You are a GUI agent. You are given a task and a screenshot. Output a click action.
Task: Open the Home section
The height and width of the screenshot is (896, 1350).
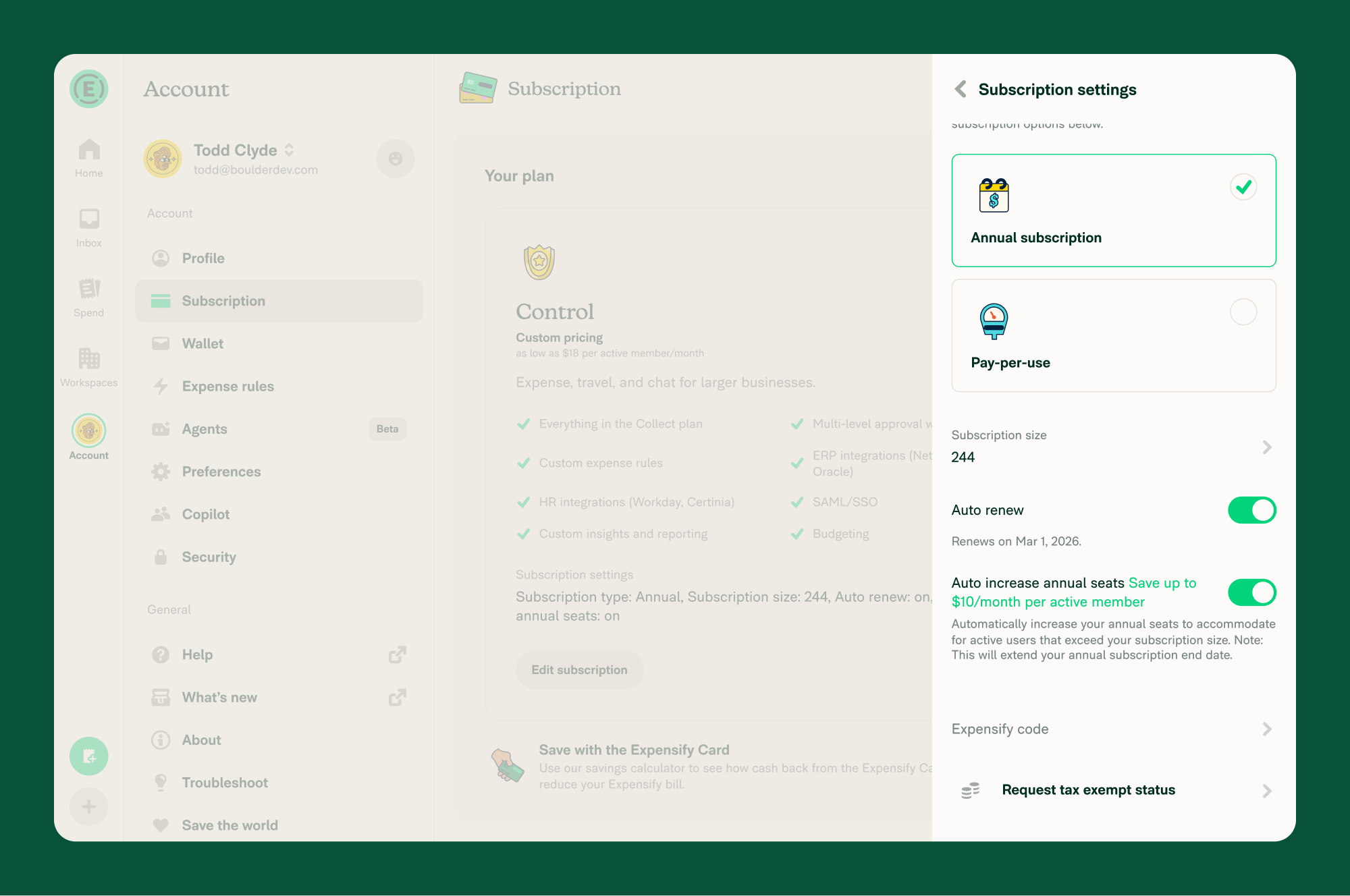89,159
